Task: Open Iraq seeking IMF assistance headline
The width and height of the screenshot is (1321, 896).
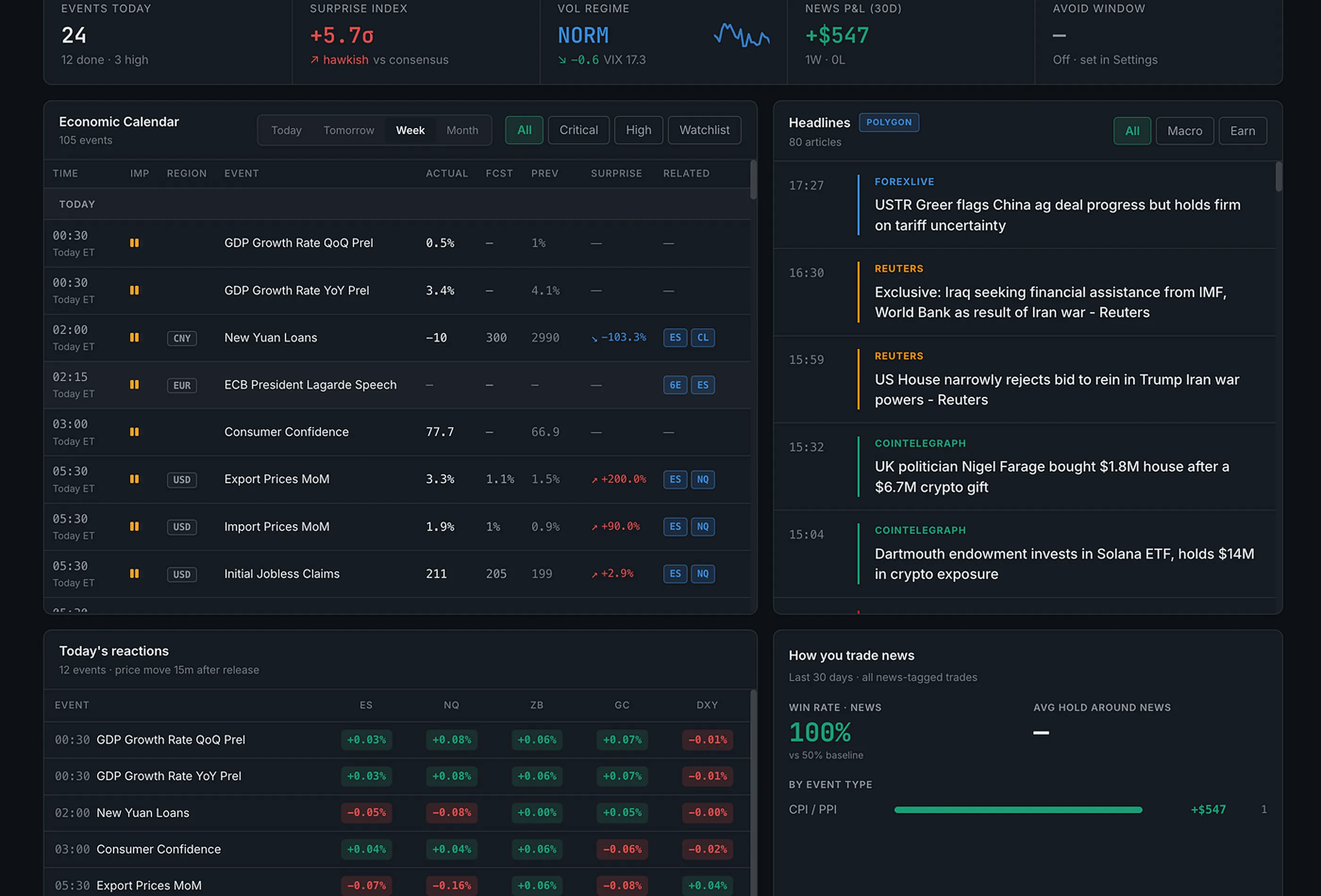Action: (x=1051, y=302)
